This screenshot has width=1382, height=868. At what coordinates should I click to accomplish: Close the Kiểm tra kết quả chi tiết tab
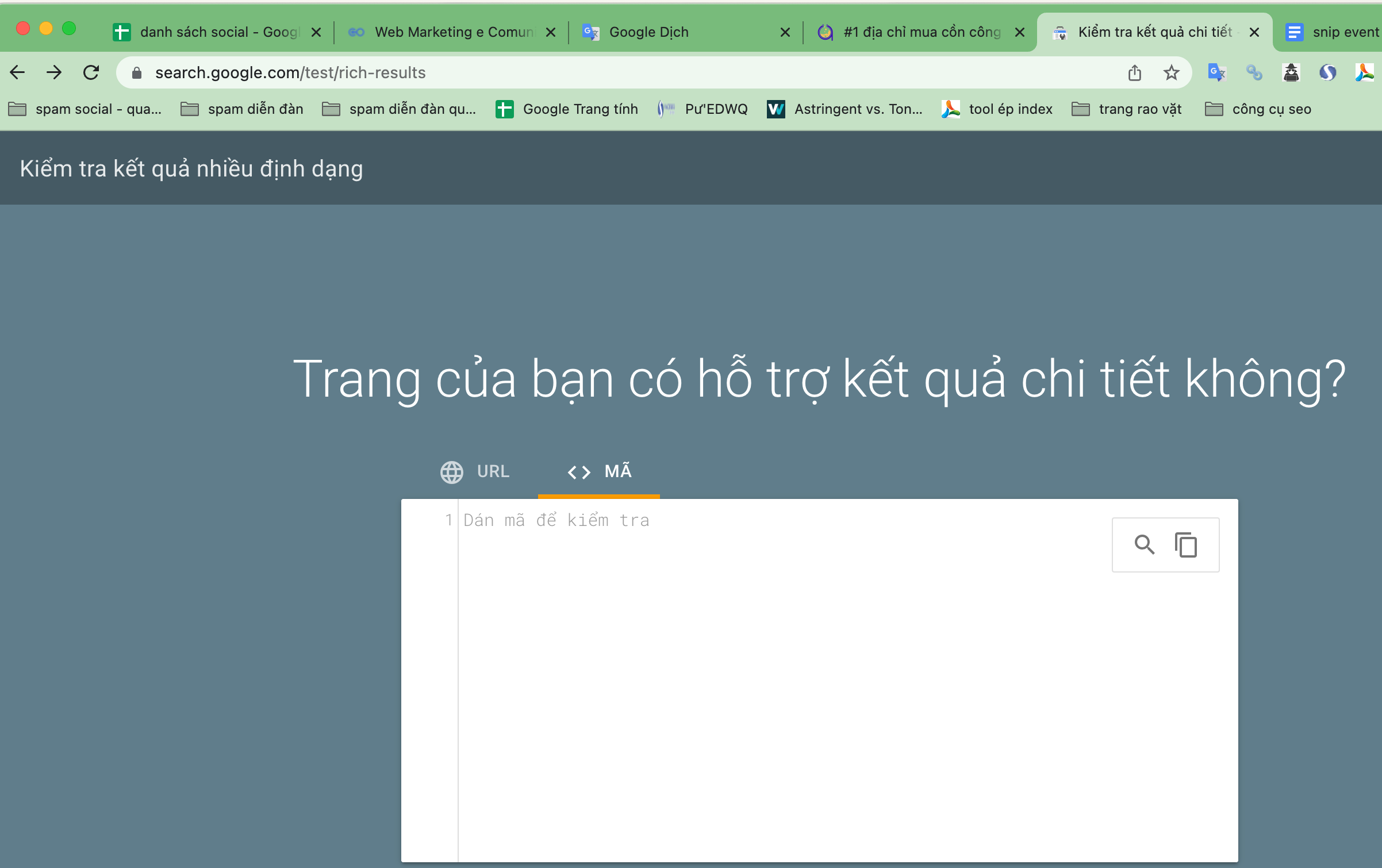[x=1254, y=32]
